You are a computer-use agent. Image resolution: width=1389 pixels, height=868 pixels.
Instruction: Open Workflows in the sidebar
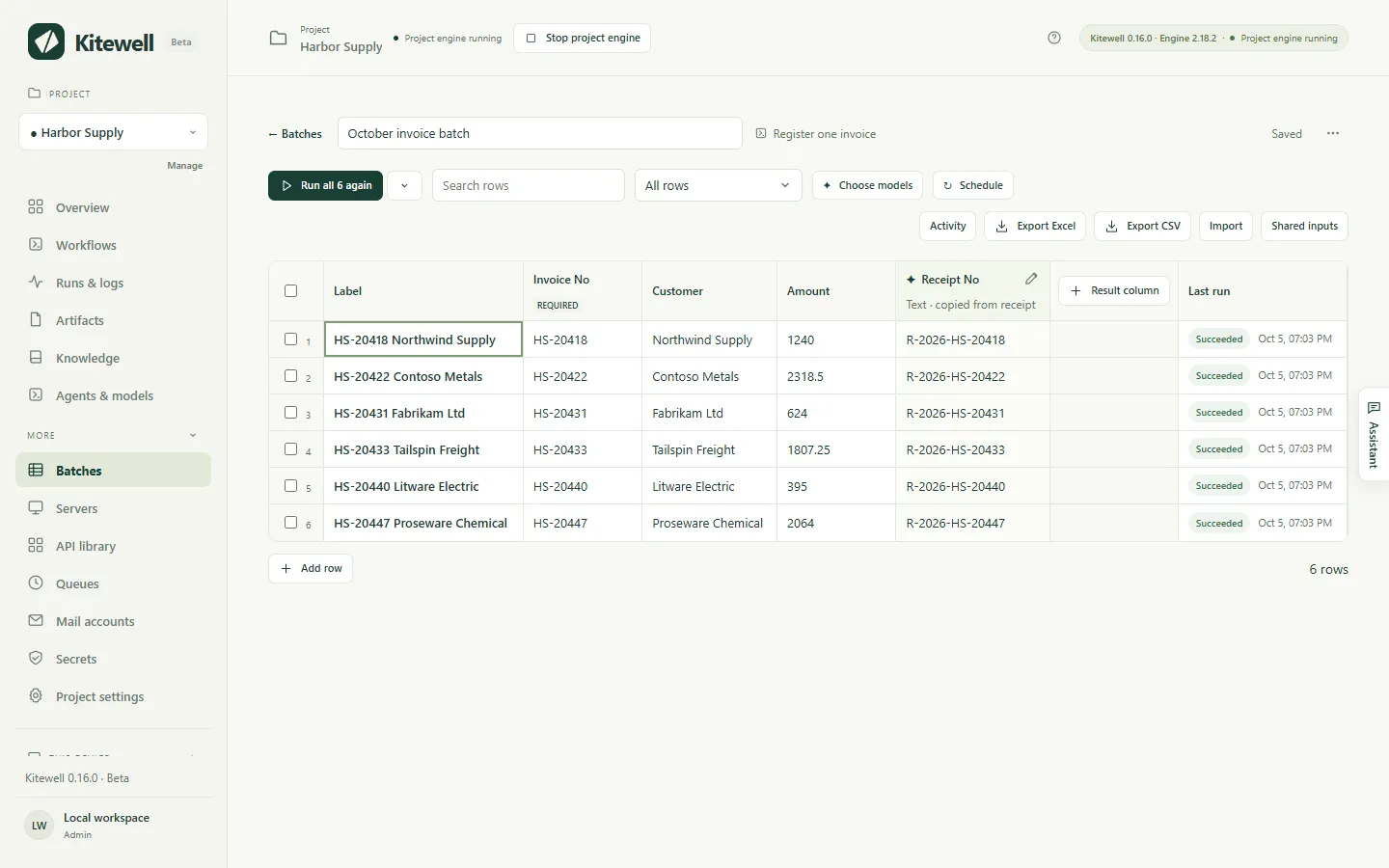point(113,245)
